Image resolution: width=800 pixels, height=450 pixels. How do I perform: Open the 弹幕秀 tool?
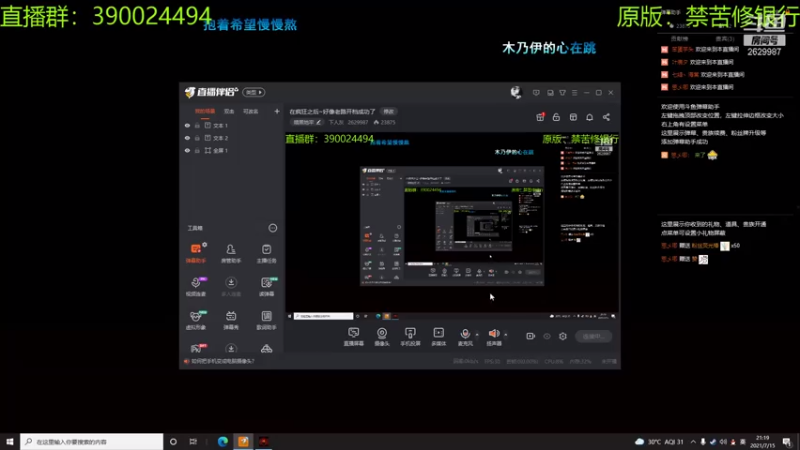pos(231,320)
